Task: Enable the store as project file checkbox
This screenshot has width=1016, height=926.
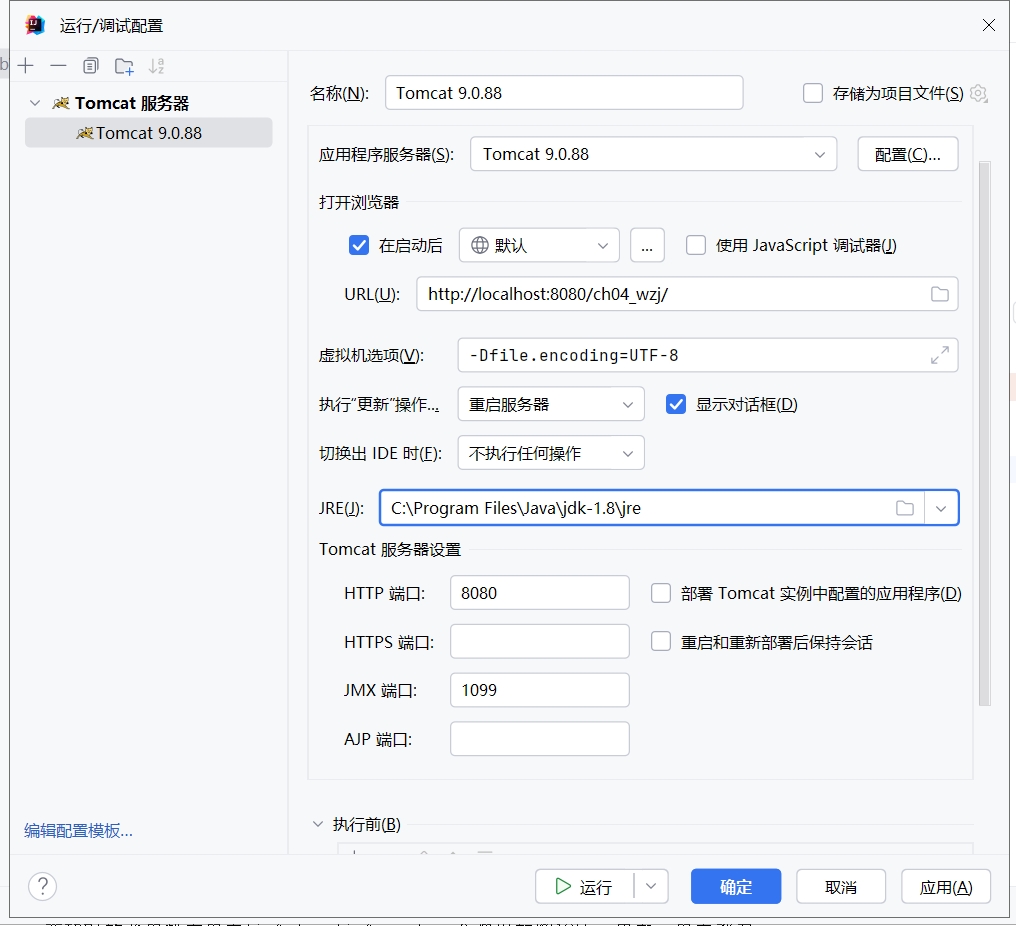Action: 813,93
